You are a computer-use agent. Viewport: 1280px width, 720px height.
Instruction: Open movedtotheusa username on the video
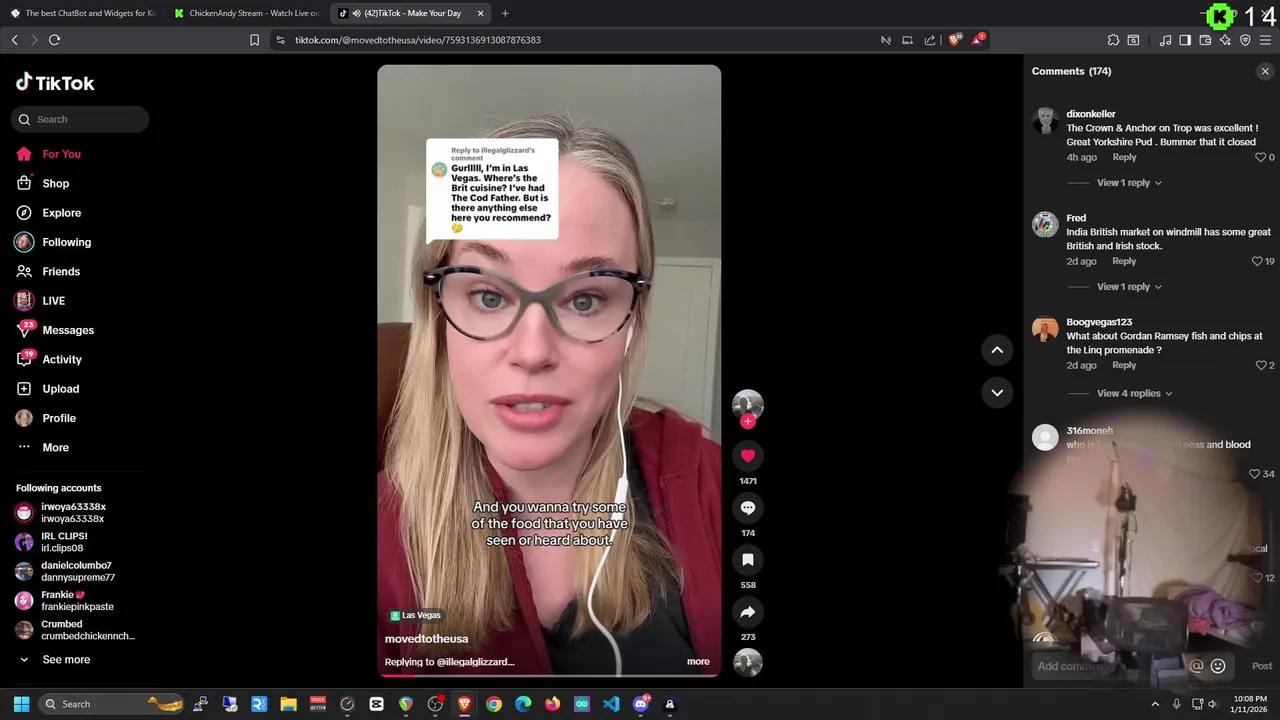pyautogui.click(x=426, y=639)
